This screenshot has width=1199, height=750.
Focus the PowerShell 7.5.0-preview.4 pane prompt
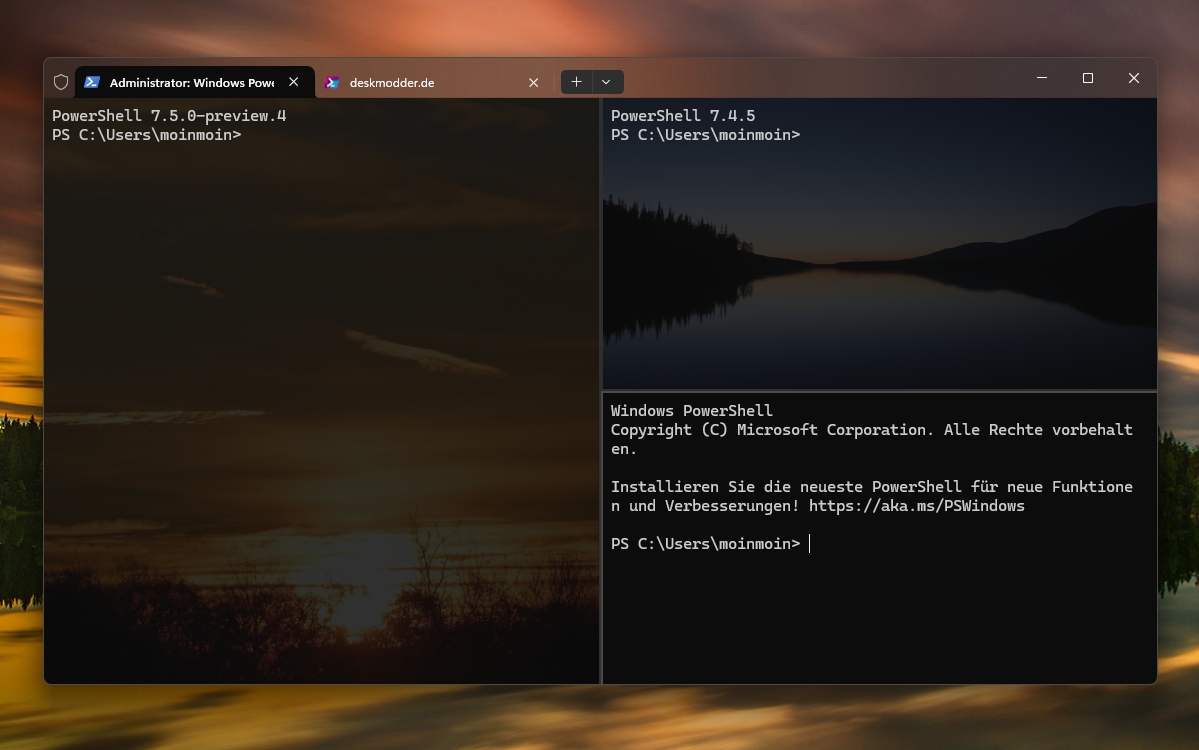coord(147,135)
